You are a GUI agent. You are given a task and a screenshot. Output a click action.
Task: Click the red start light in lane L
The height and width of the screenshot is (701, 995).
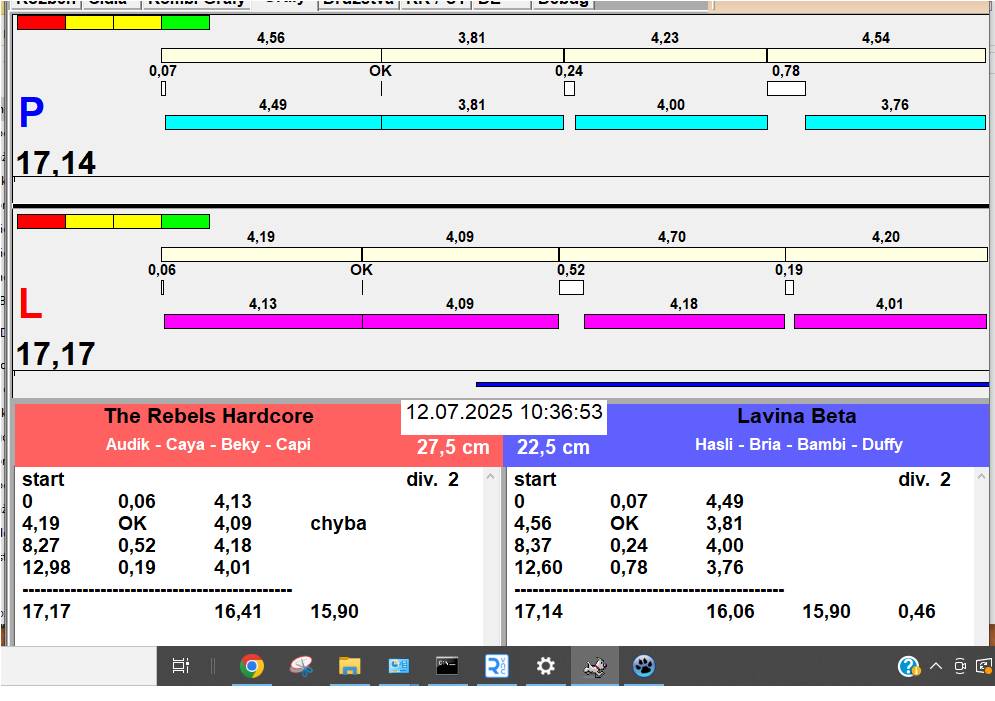pyautogui.click(x=41, y=221)
